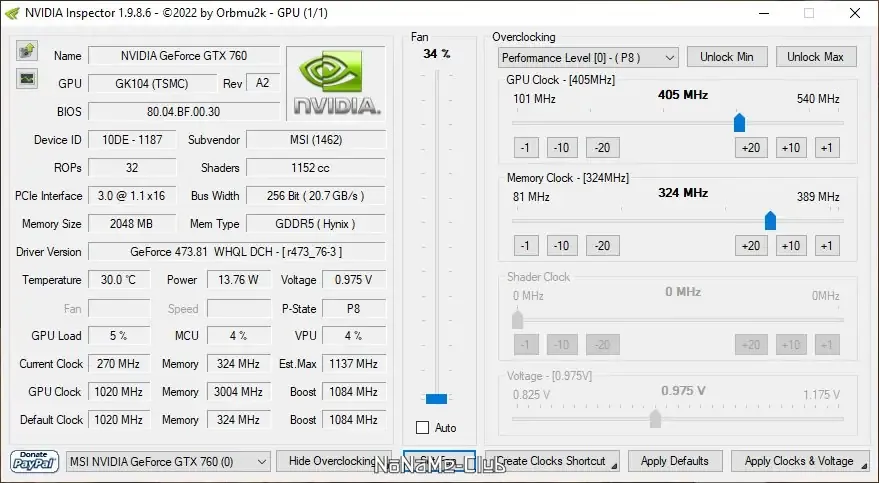
Task: Decrease GPU Clock by 10 MHz
Action: click(562, 147)
